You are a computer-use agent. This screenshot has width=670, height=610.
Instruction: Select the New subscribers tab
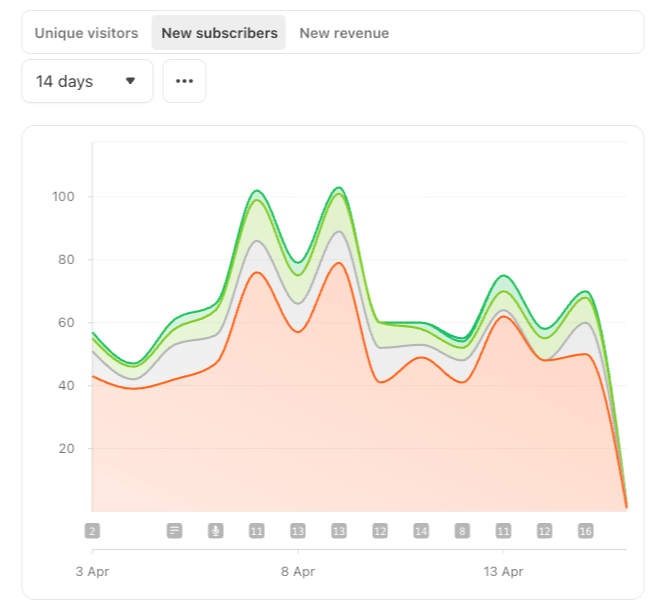(219, 33)
